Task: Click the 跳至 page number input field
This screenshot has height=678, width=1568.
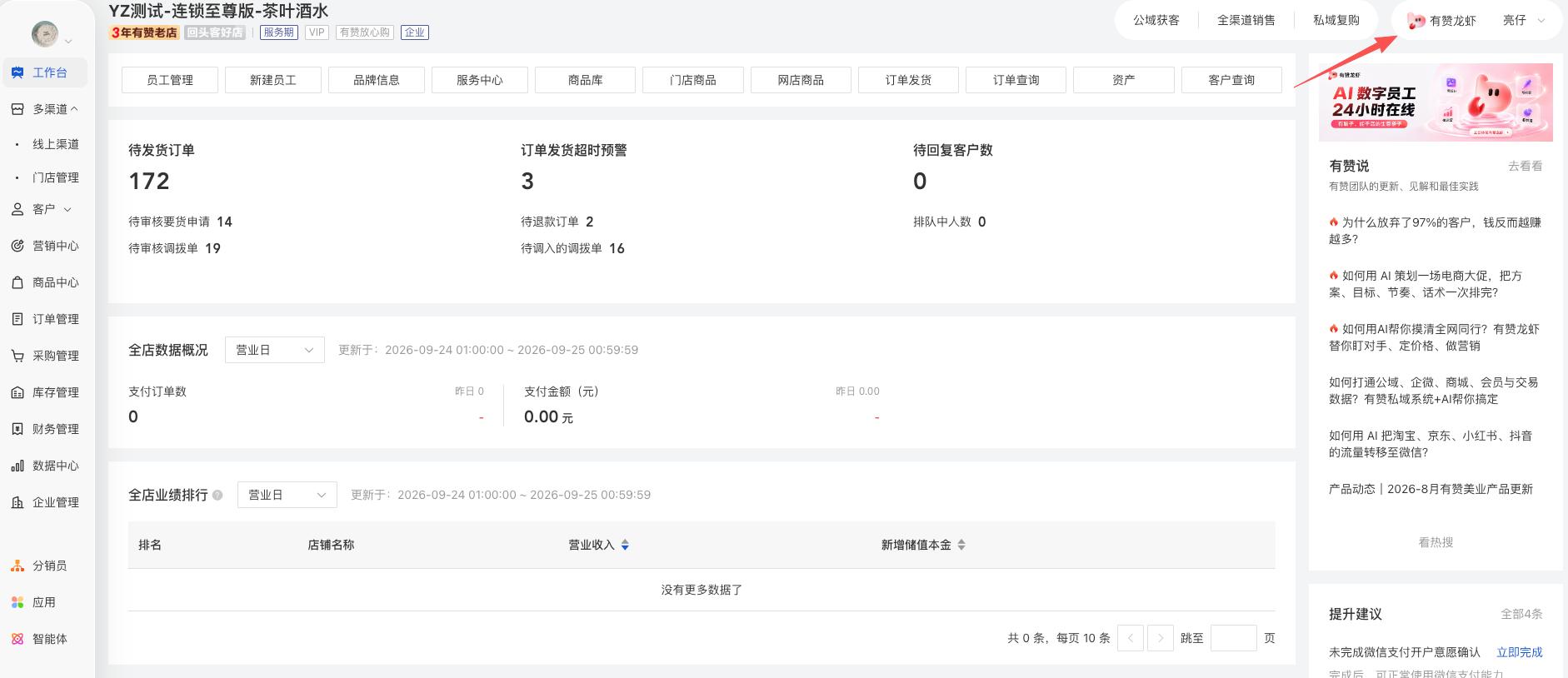Action: coord(1234,638)
